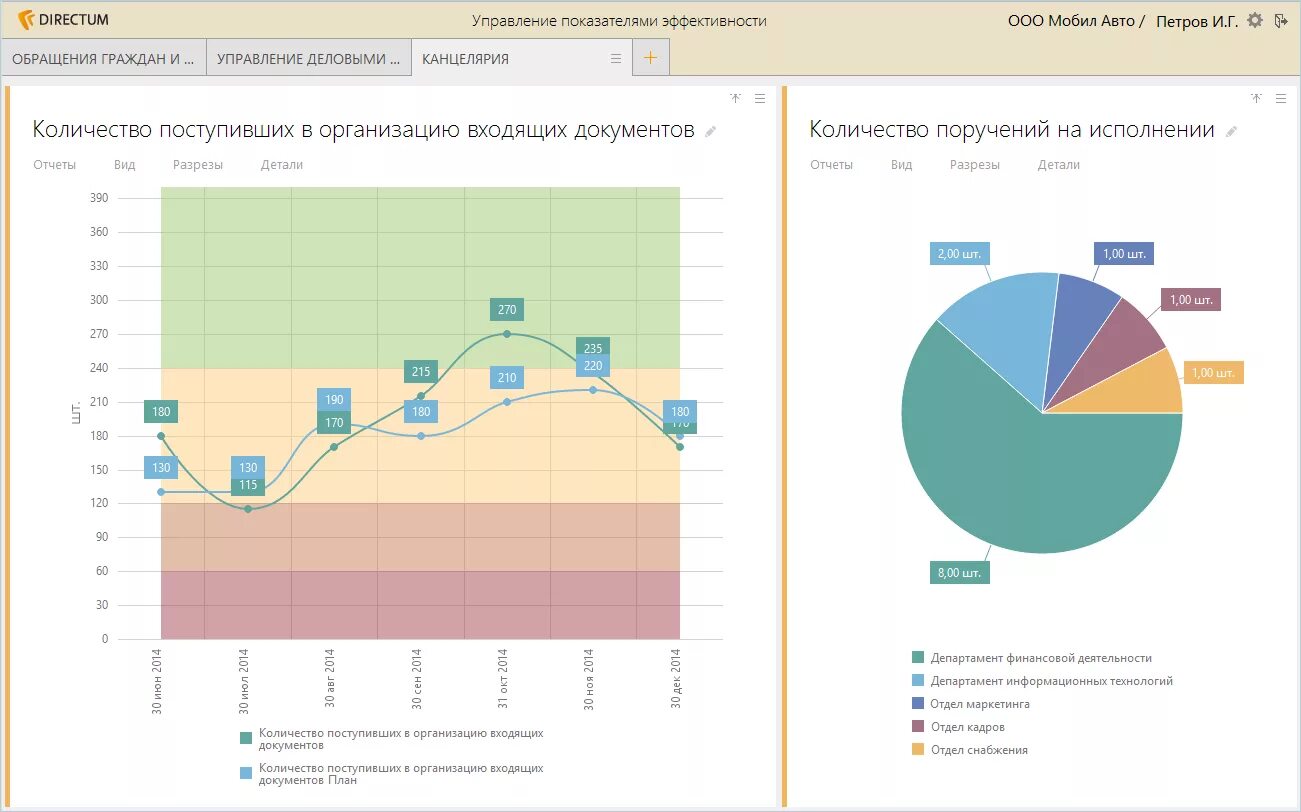Click the 220 plan data label

(593, 366)
